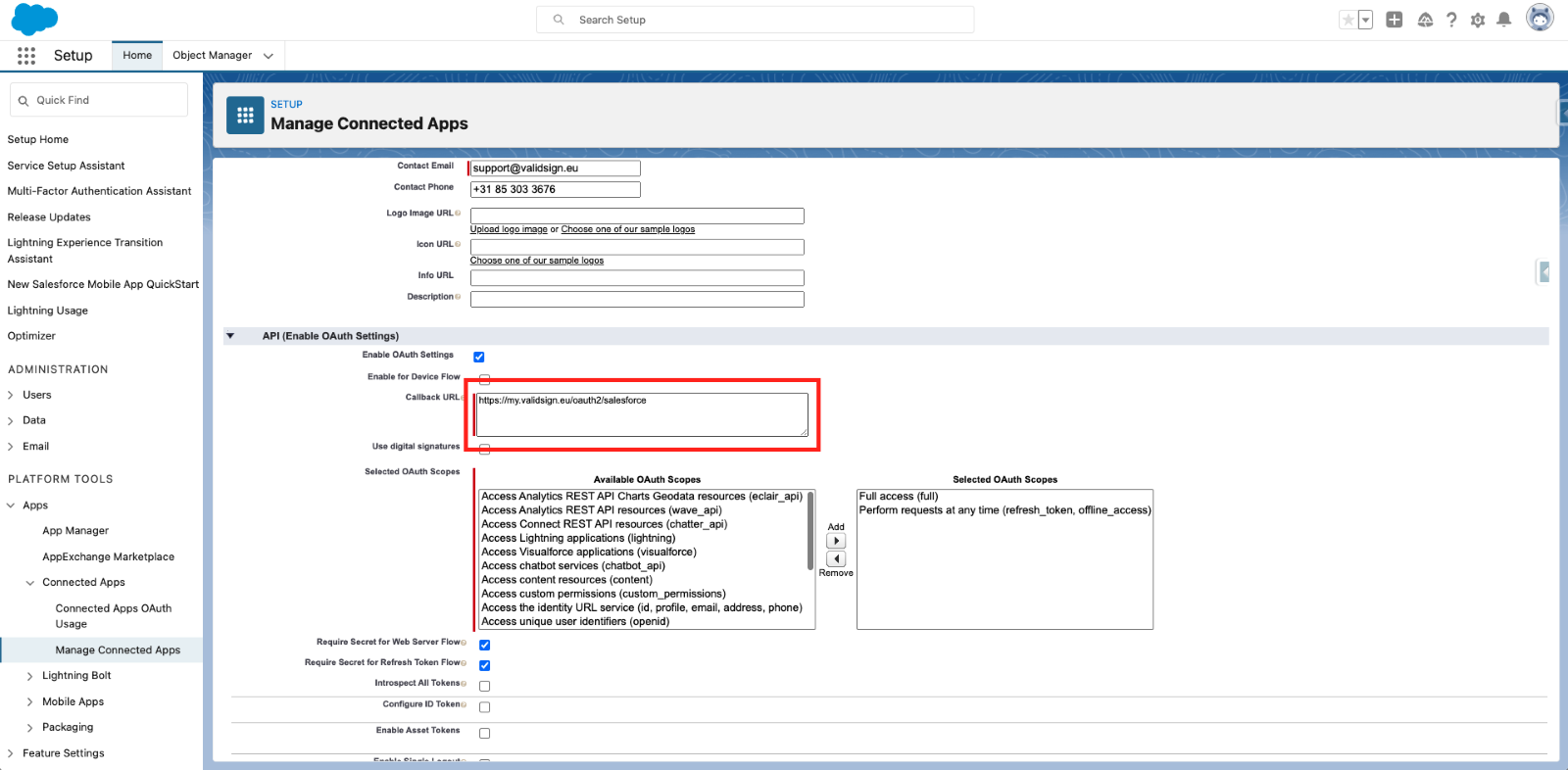Tick the Use digital signatures checkbox
Screen dimensions: 1568x770
tap(484, 449)
